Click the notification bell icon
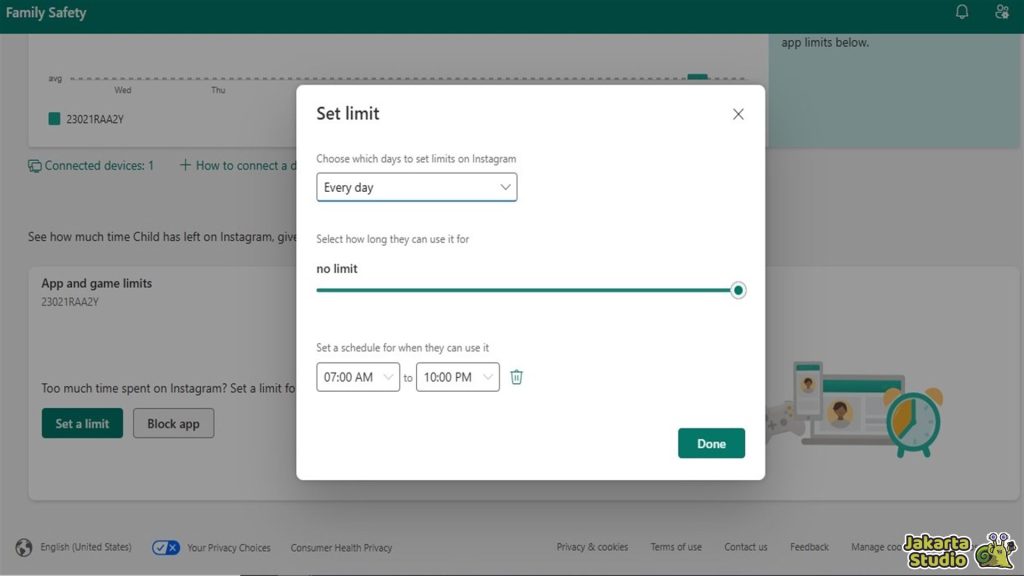 coord(962,12)
